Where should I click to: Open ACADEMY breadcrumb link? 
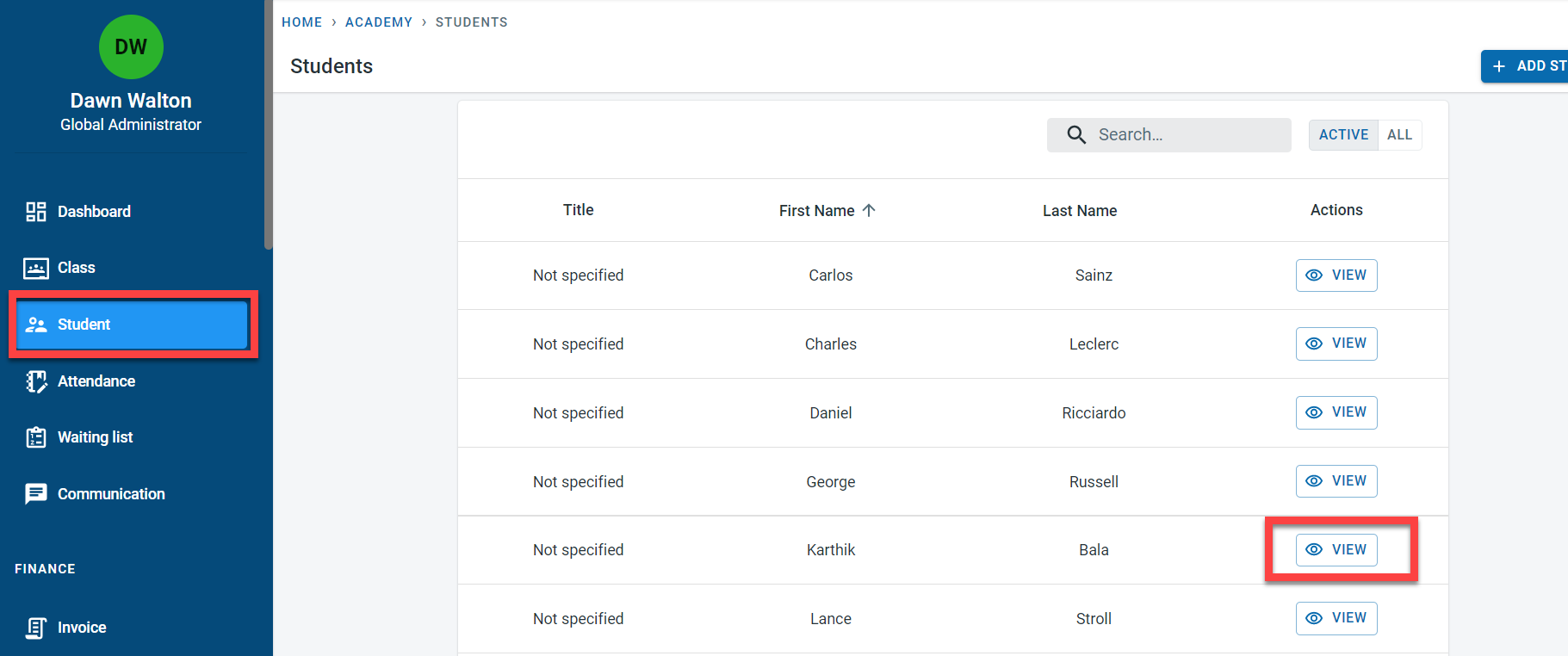point(378,22)
